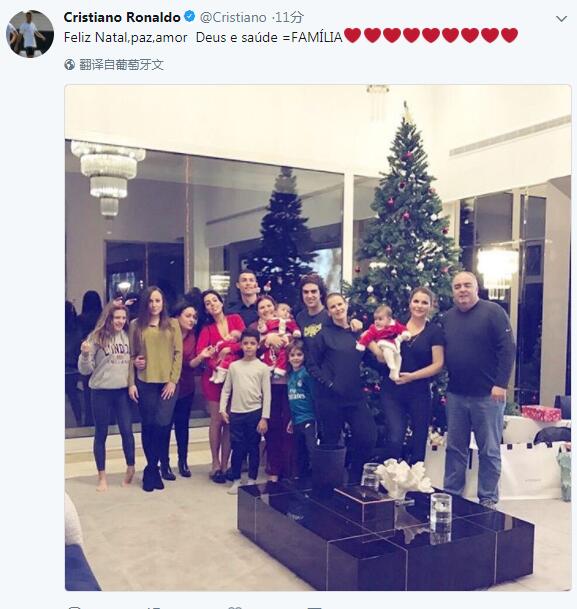This screenshot has height=609, width=577.
Task: Open the attached family photo
Action: [x=318, y=338]
